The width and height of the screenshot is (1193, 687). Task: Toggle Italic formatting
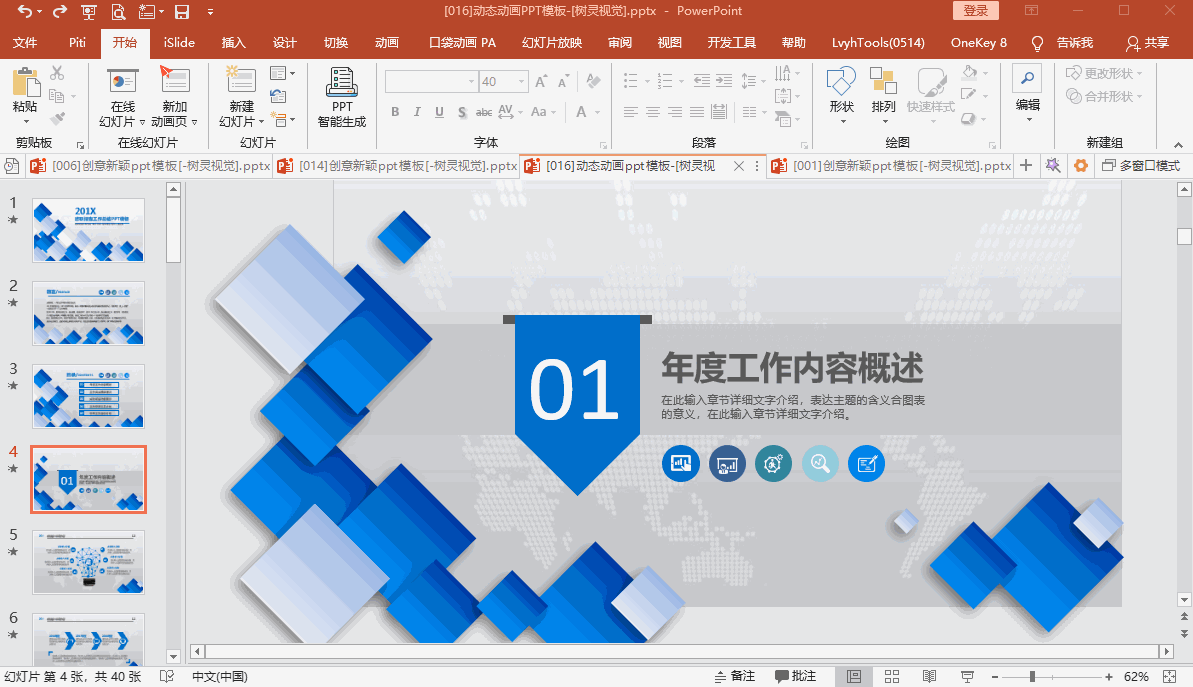417,112
